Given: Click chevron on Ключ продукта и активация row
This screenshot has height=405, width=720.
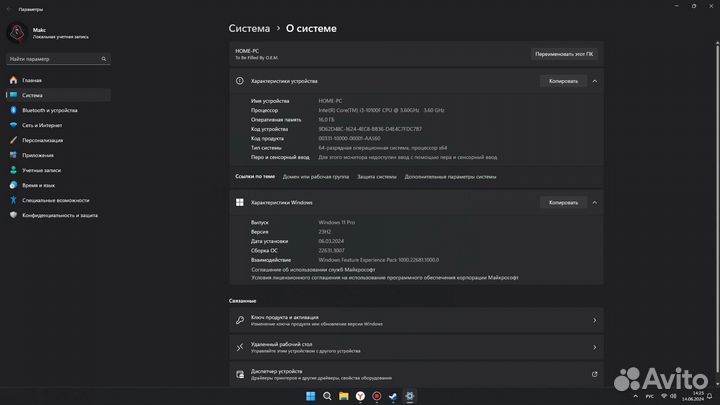Looking at the screenshot, I should [595, 320].
